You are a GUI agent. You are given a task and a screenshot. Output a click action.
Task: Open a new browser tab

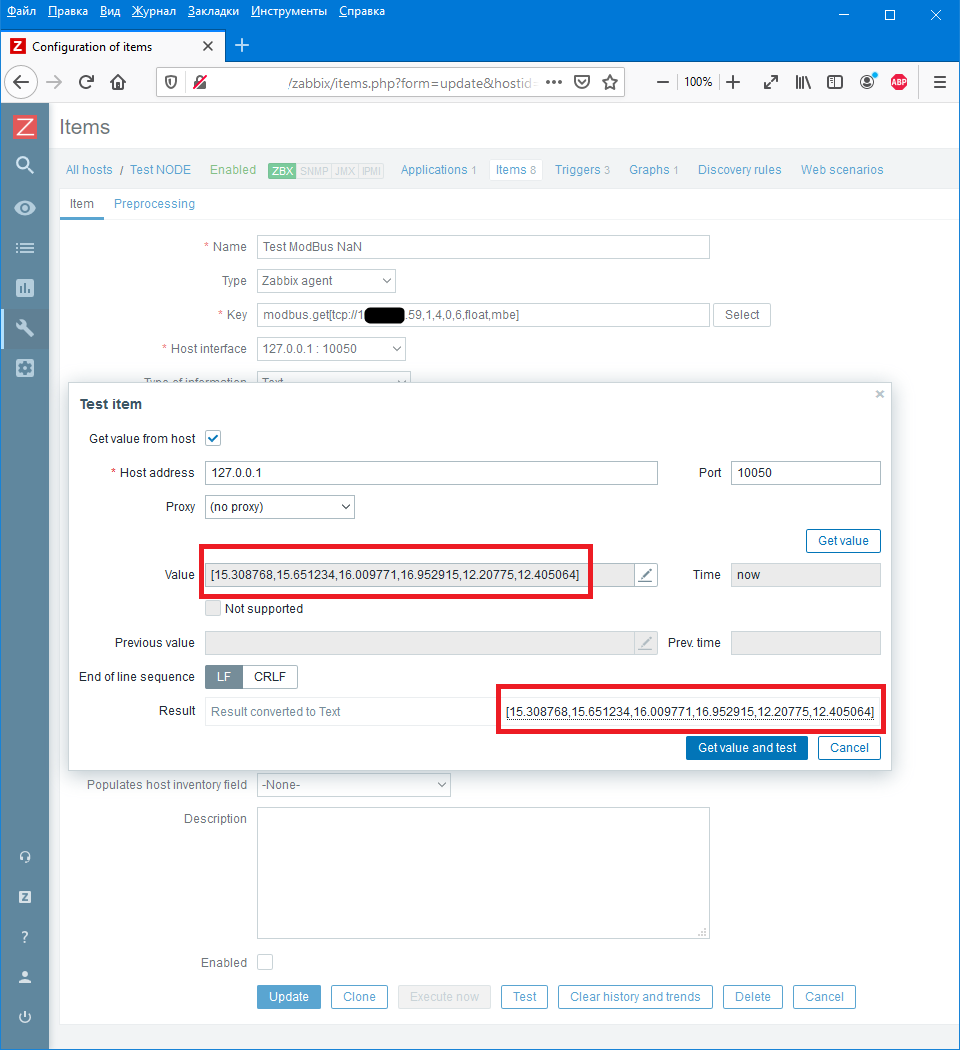click(242, 45)
